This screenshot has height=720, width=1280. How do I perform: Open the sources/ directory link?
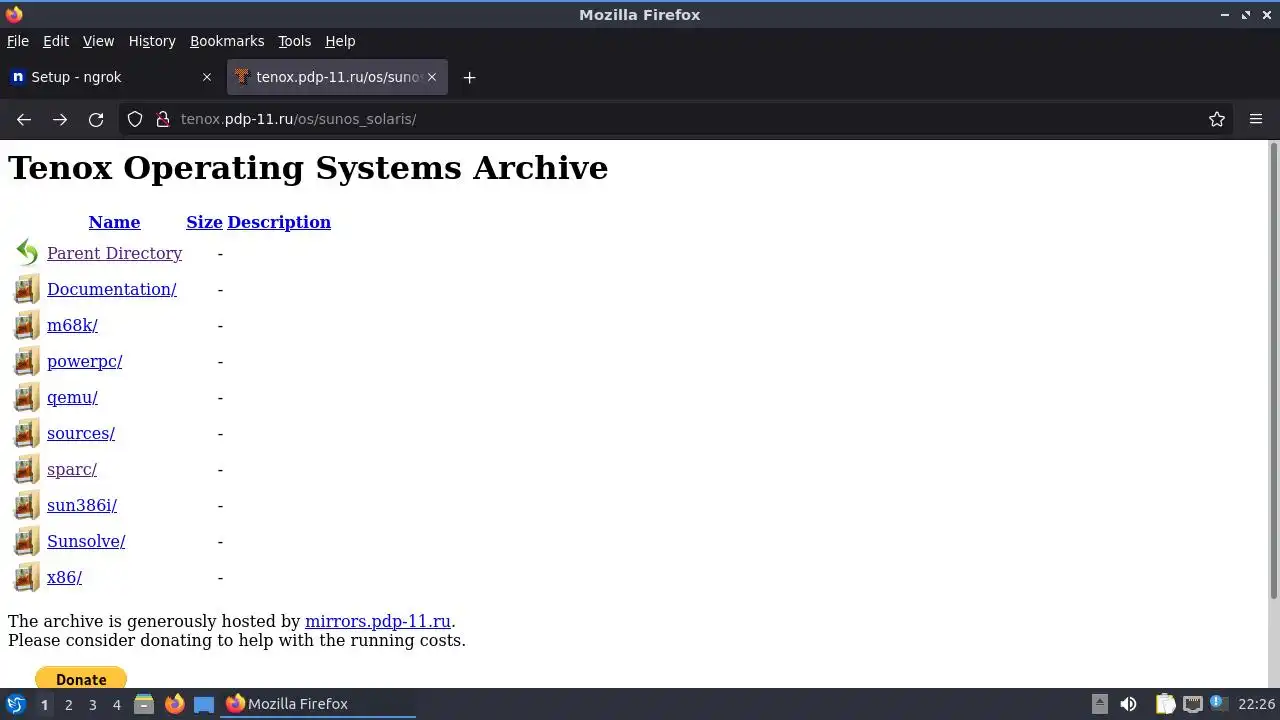(x=81, y=433)
